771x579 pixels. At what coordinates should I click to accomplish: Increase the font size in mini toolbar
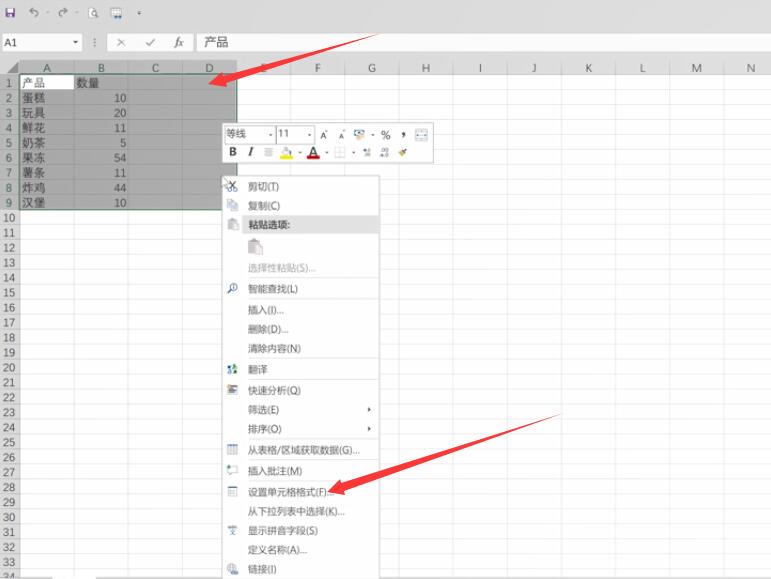click(x=324, y=135)
